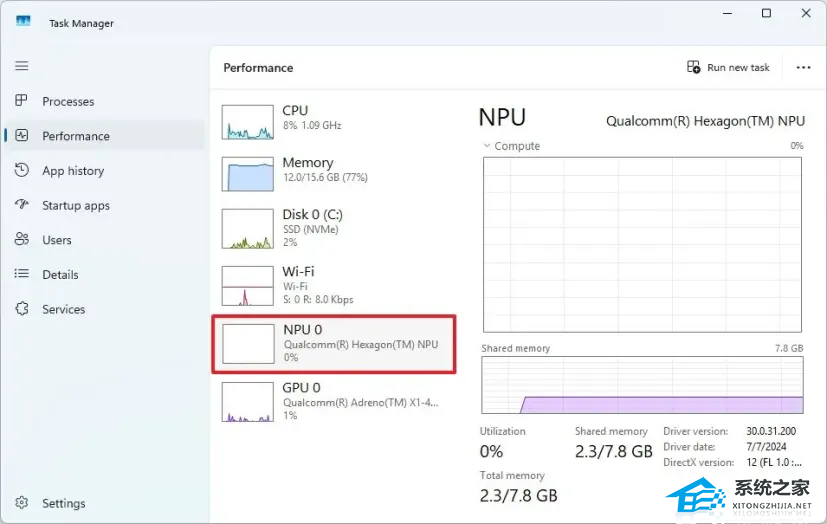Viewport: 827px width, 524px height.
Task: Maximize the Task Manager window
Action: coord(767,13)
